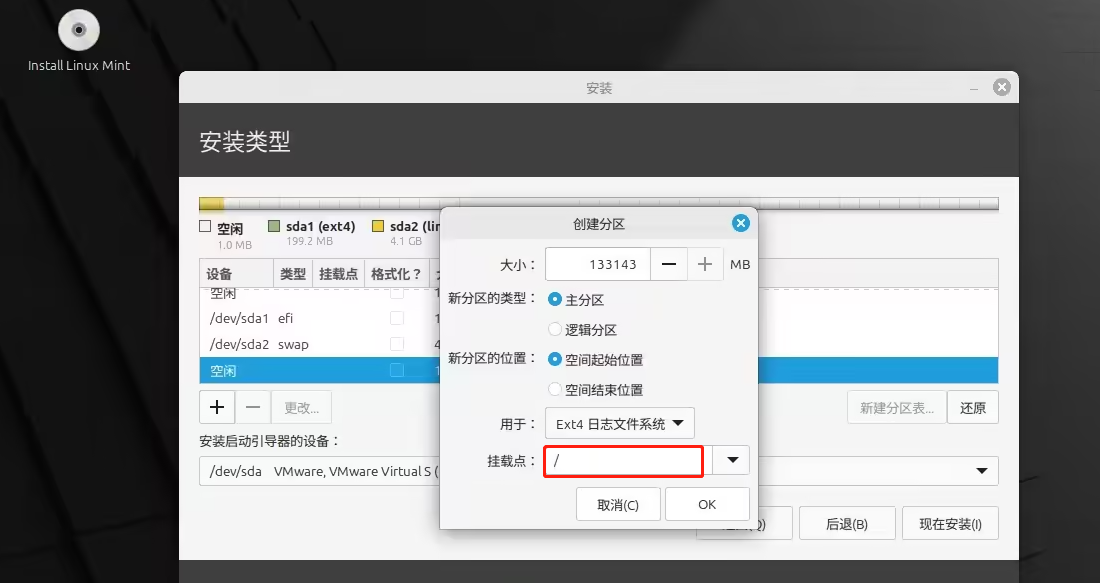Image resolution: width=1100 pixels, height=583 pixels.
Task: Click the plus button to add a partition
Action: (x=217, y=407)
